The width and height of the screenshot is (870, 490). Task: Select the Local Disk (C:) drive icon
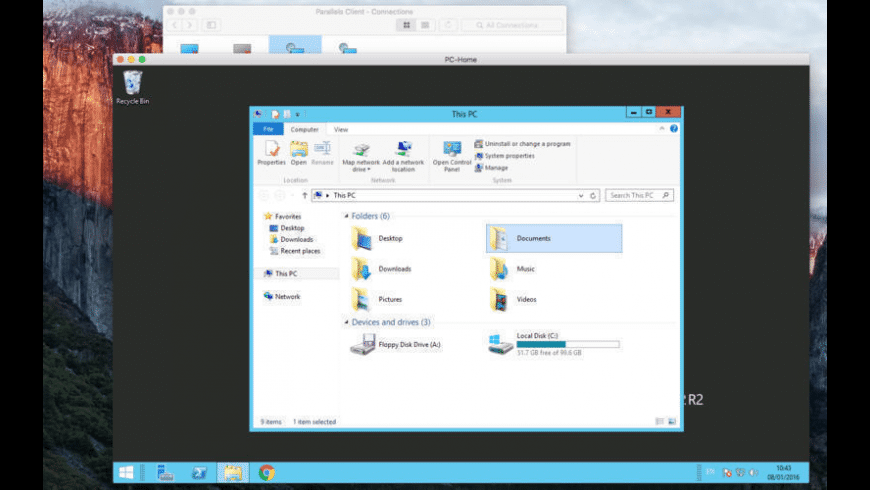(500, 344)
